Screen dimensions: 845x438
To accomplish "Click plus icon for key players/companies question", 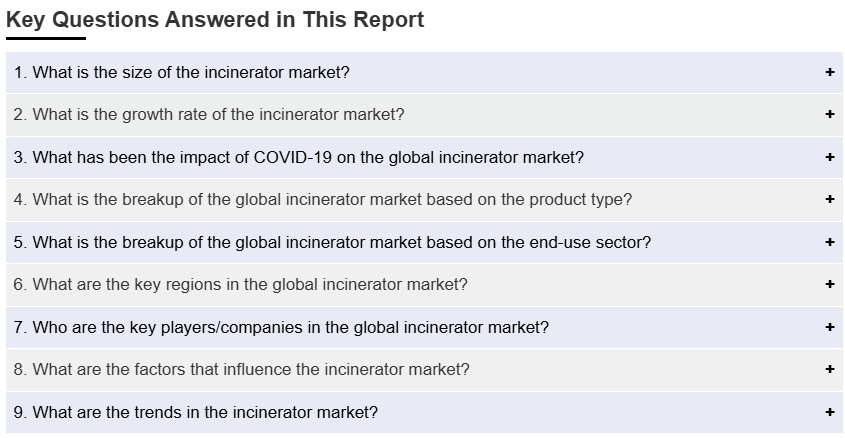I will coord(829,328).
